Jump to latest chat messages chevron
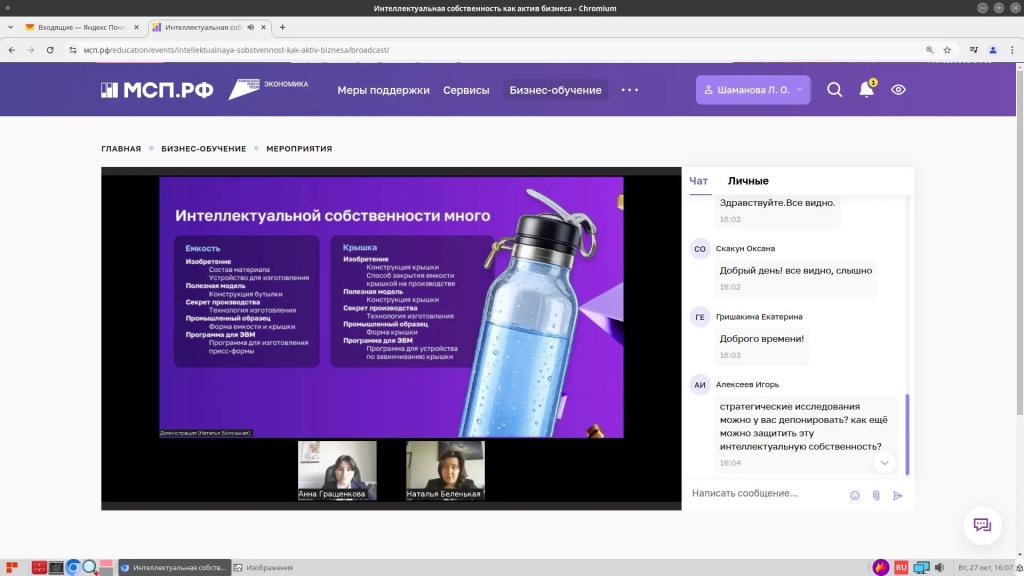Screen dimensions: 1024x576 point(884,463)
